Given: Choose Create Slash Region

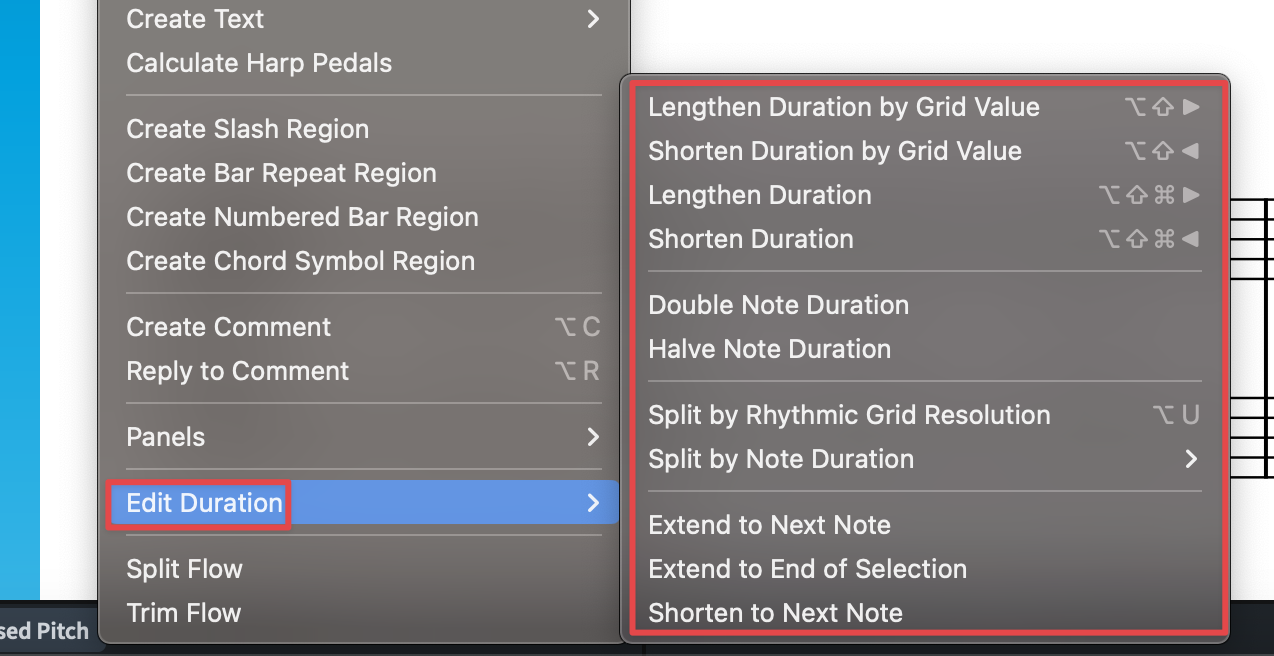Looking at the screenshot, I should pyautogui.click(x=247, y=129).
